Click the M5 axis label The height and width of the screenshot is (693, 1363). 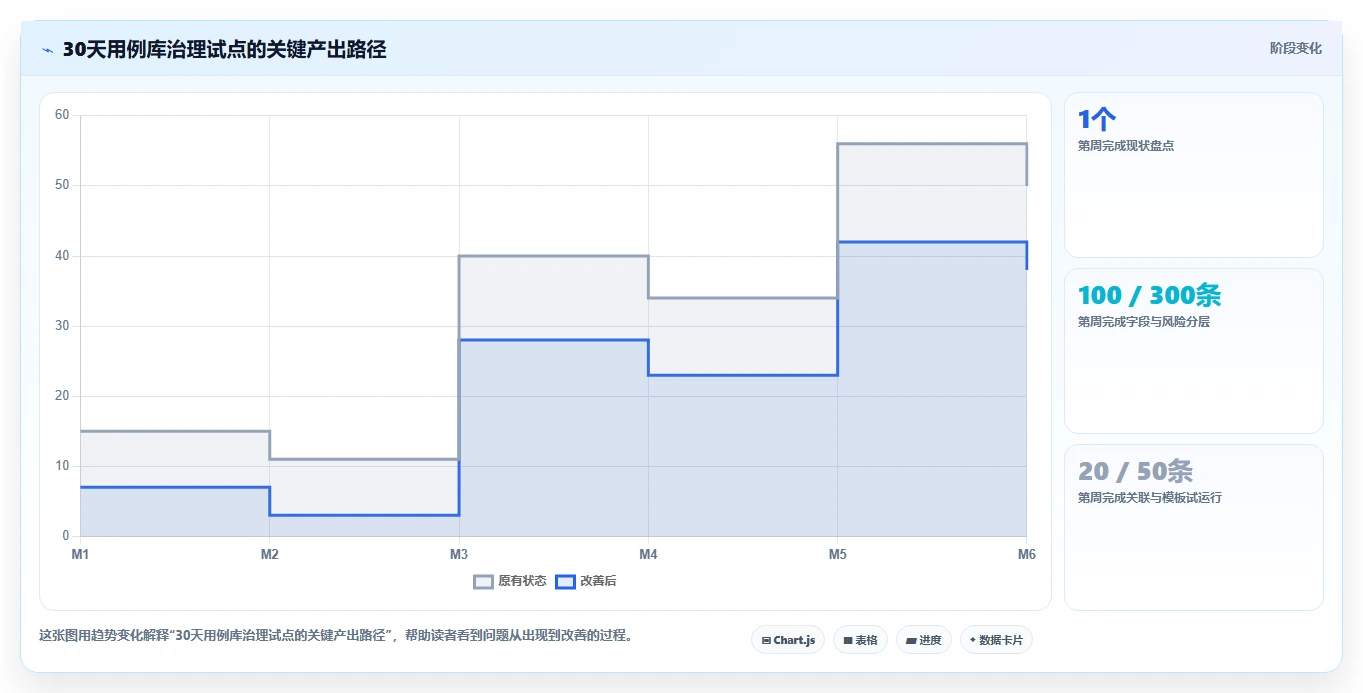pos(837,553)
